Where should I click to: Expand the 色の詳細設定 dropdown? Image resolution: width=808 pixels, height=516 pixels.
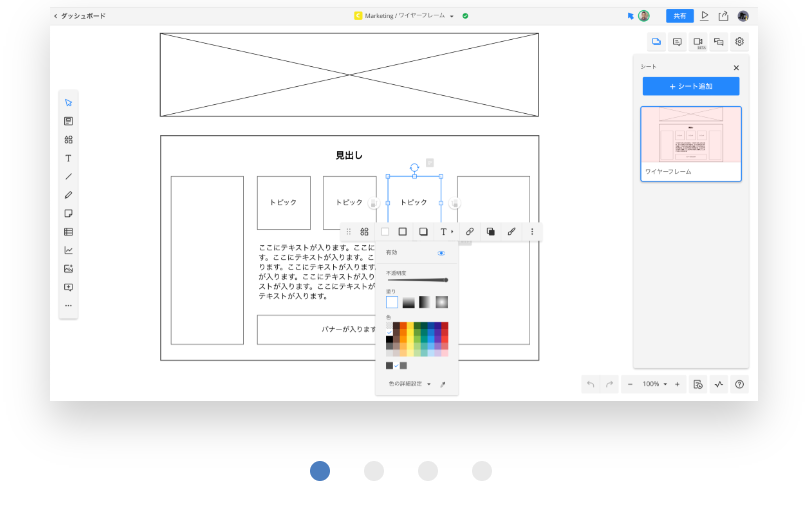(410, 384)
